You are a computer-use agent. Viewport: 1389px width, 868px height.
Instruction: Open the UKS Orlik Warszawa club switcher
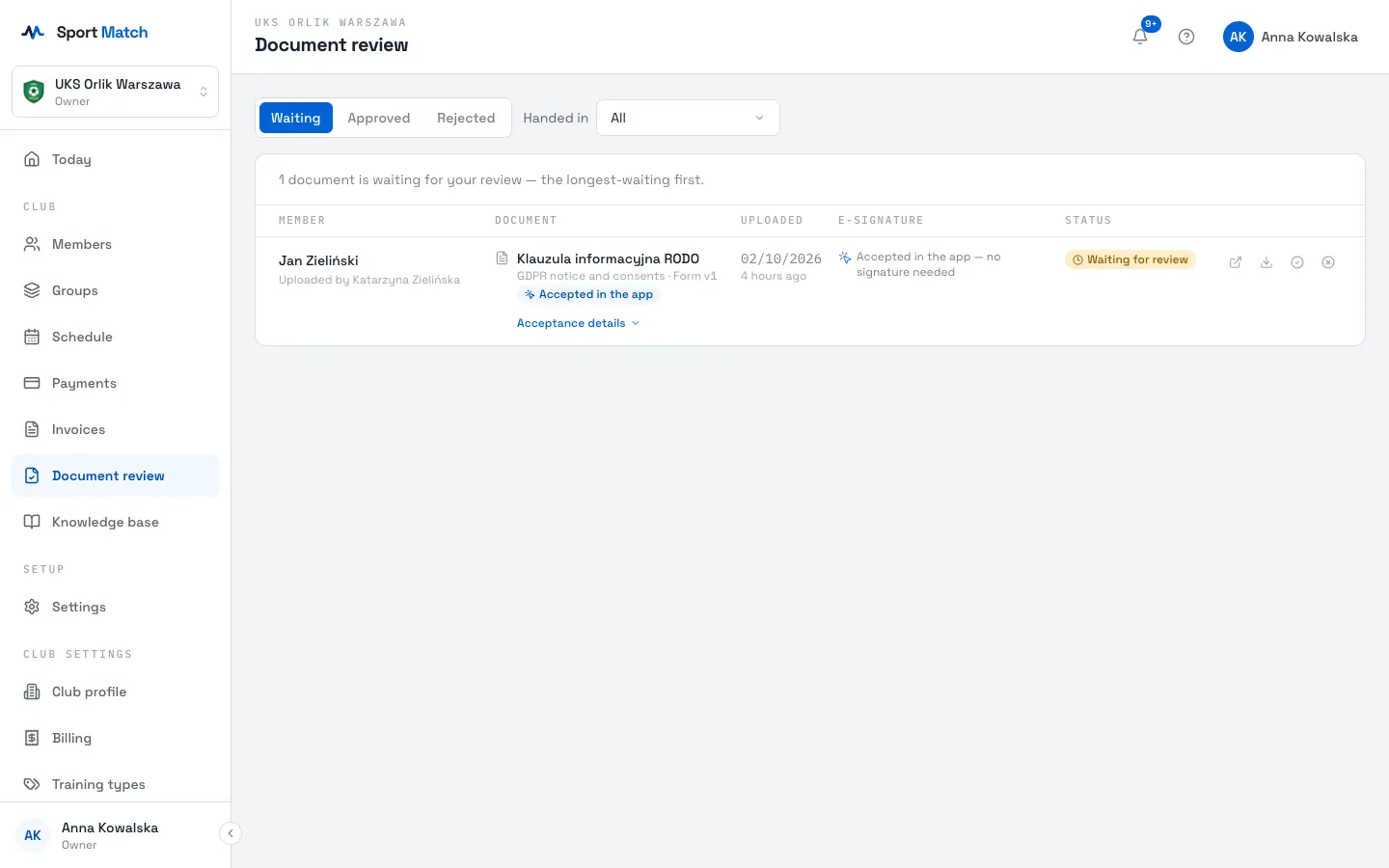tap(116, 92)
